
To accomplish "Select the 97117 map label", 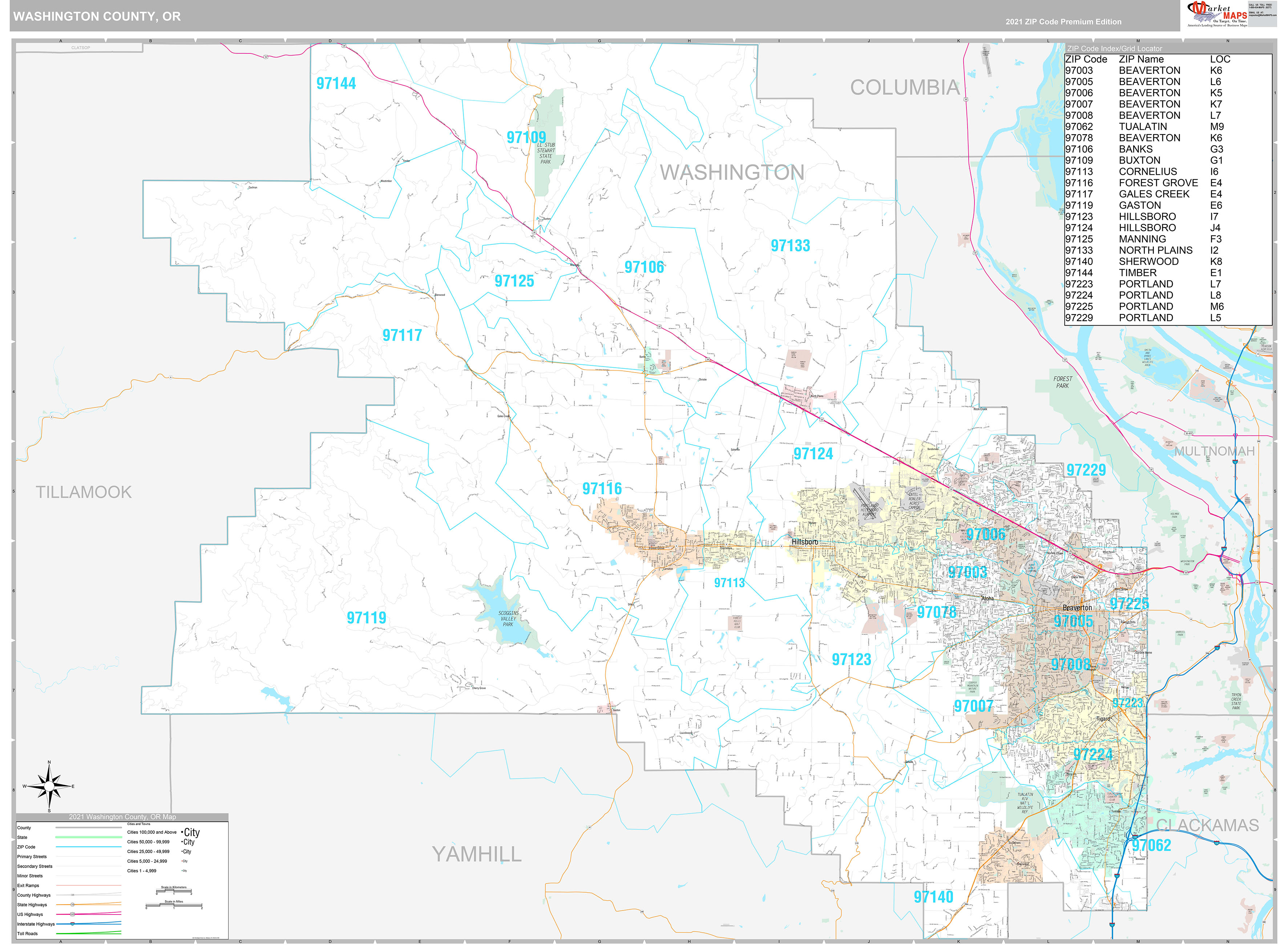I will click(402, 335).
